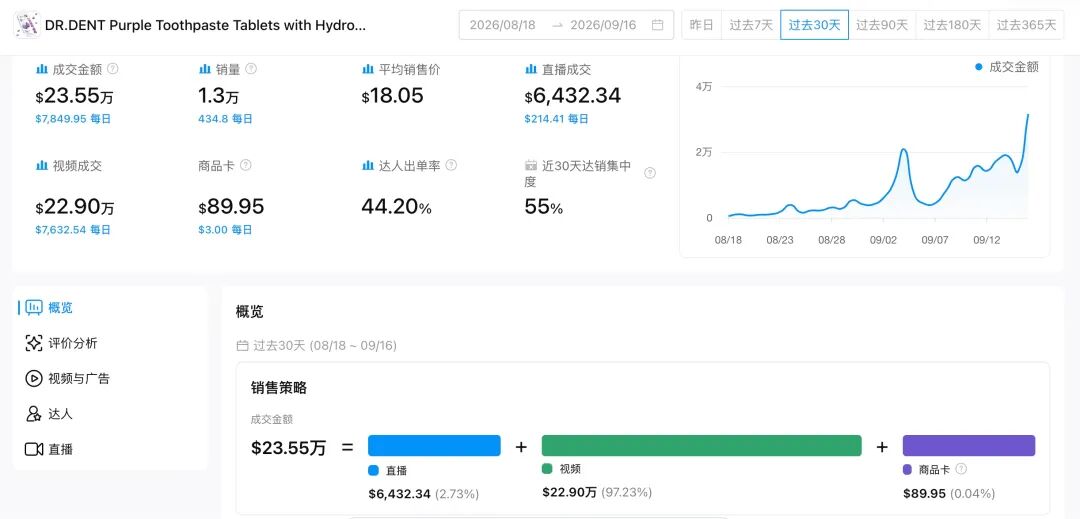Viewport: 1080px width, 519px height.
Task: Click the bar chart icon beside 销量
Action: 205,69
